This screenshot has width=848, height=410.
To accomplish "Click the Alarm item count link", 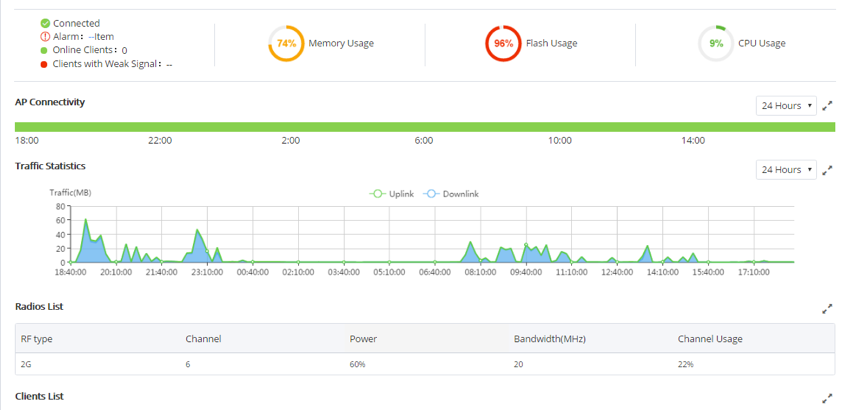I will (x=101, y=37).
